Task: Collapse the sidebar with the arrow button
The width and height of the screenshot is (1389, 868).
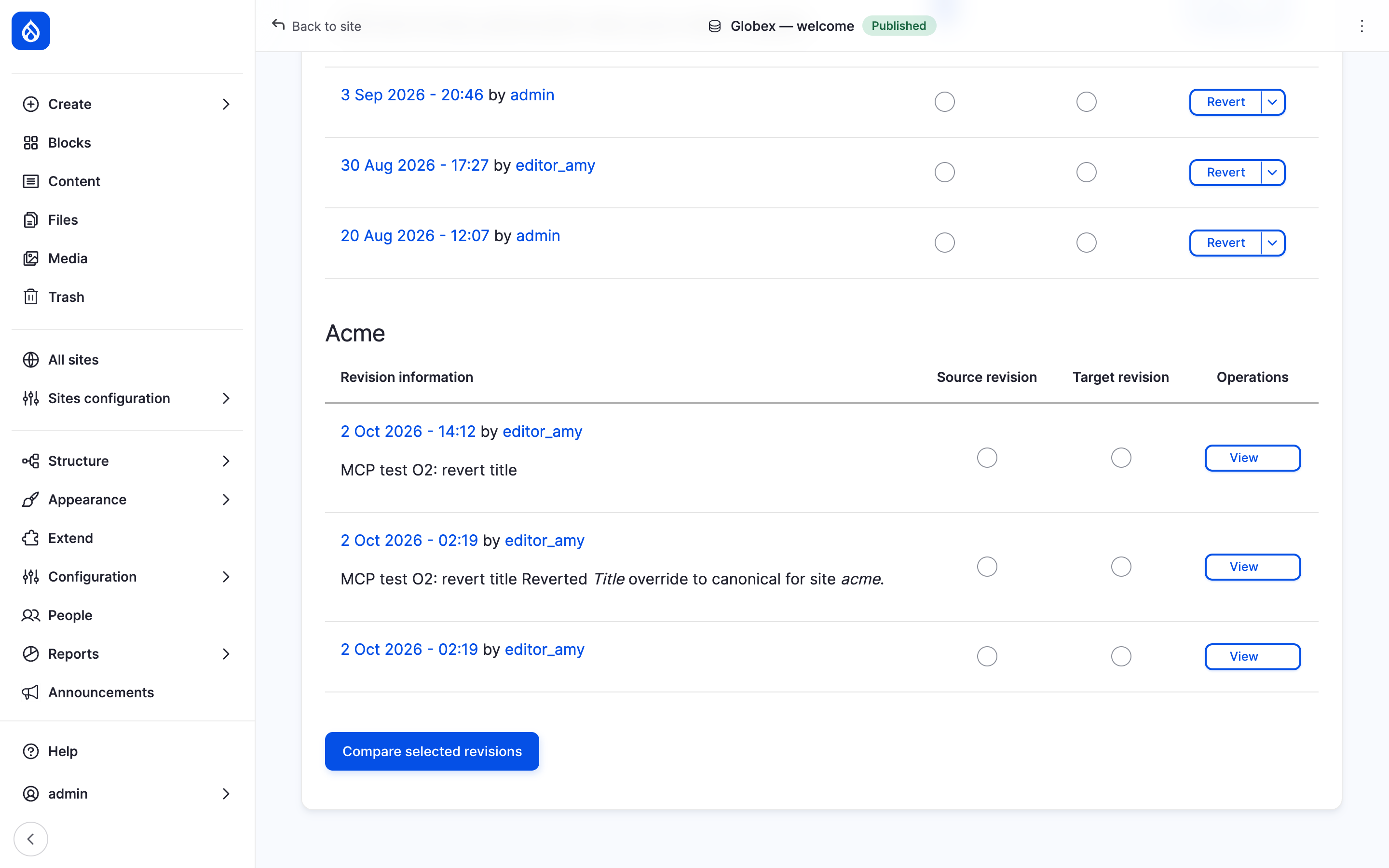Action: (x=31, y=839)
